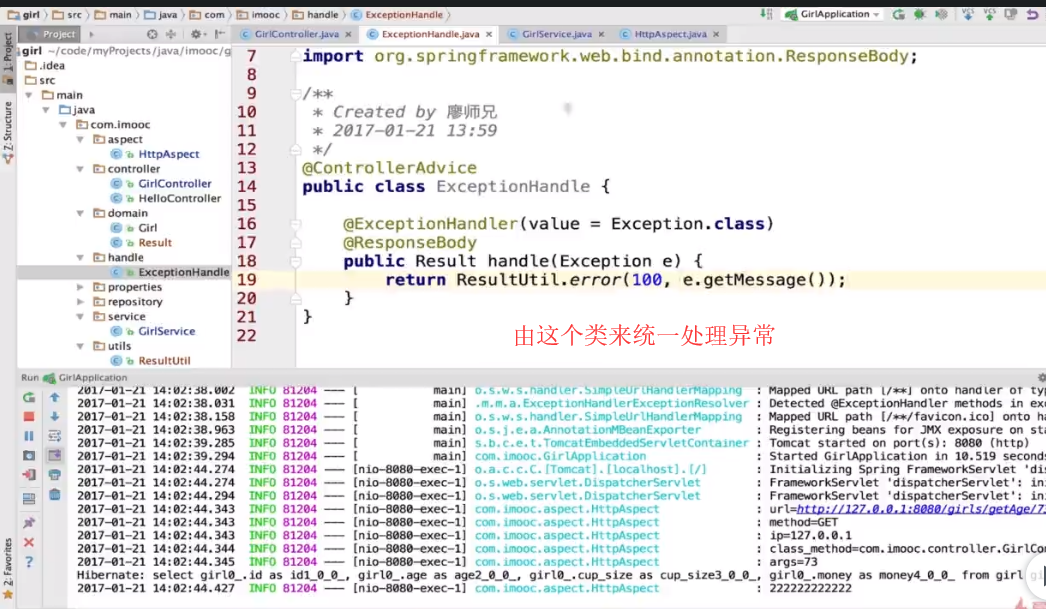Close the GirlController.java tab
The width and height of the screenshot is (1046, 609).
[348, 34]
